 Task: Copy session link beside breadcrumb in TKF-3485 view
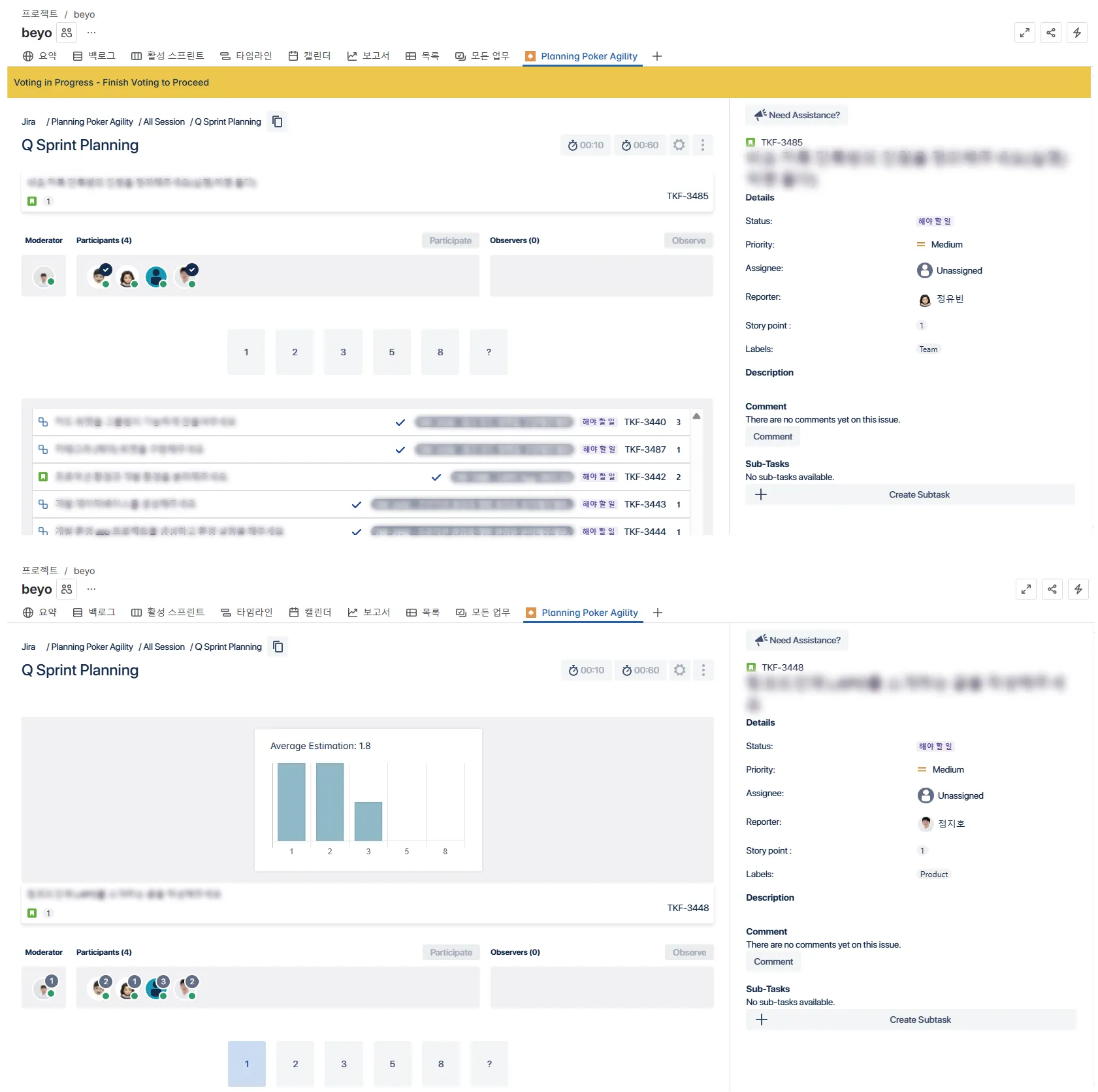(x=277, y=121)
